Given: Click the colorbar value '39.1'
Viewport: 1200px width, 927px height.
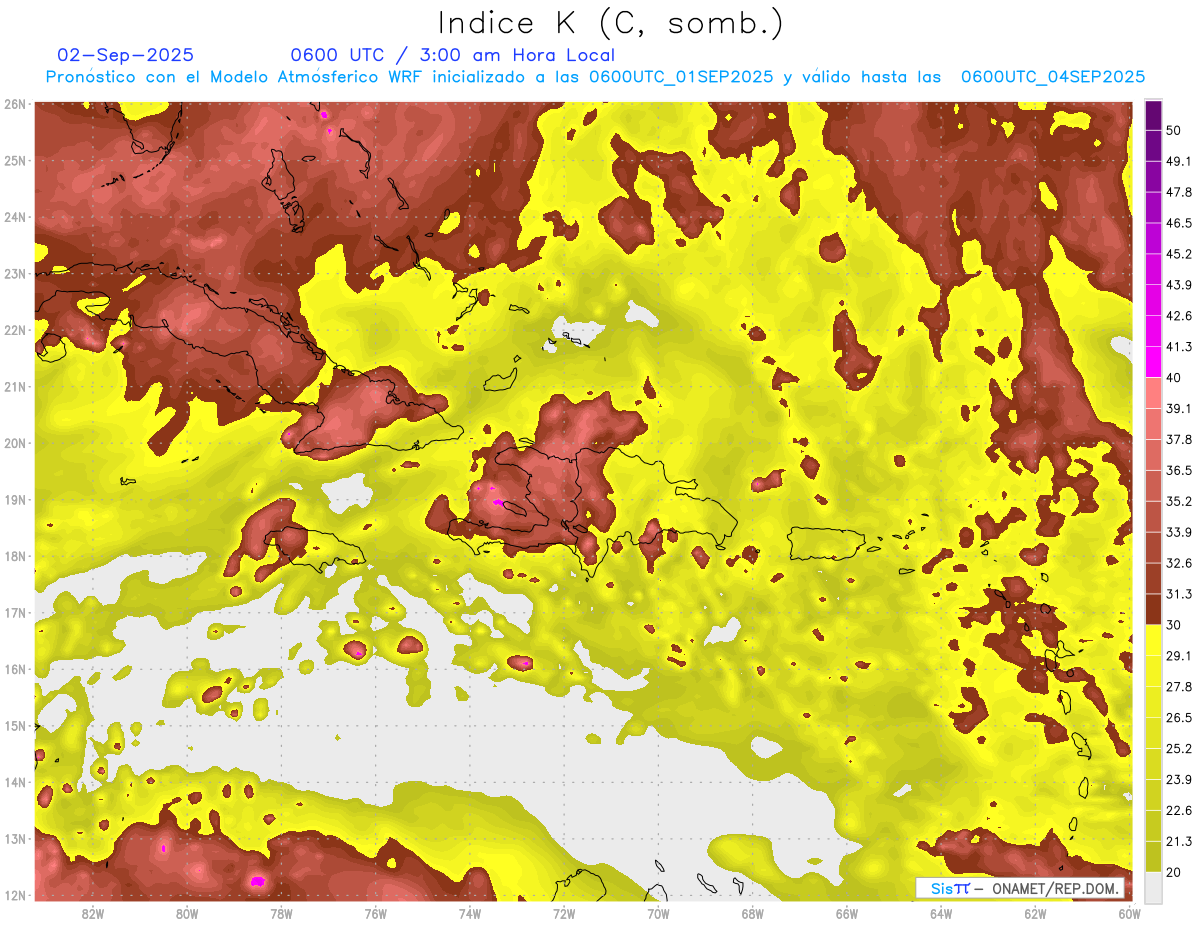Looking at the screenshot, I should [1178, 408].
